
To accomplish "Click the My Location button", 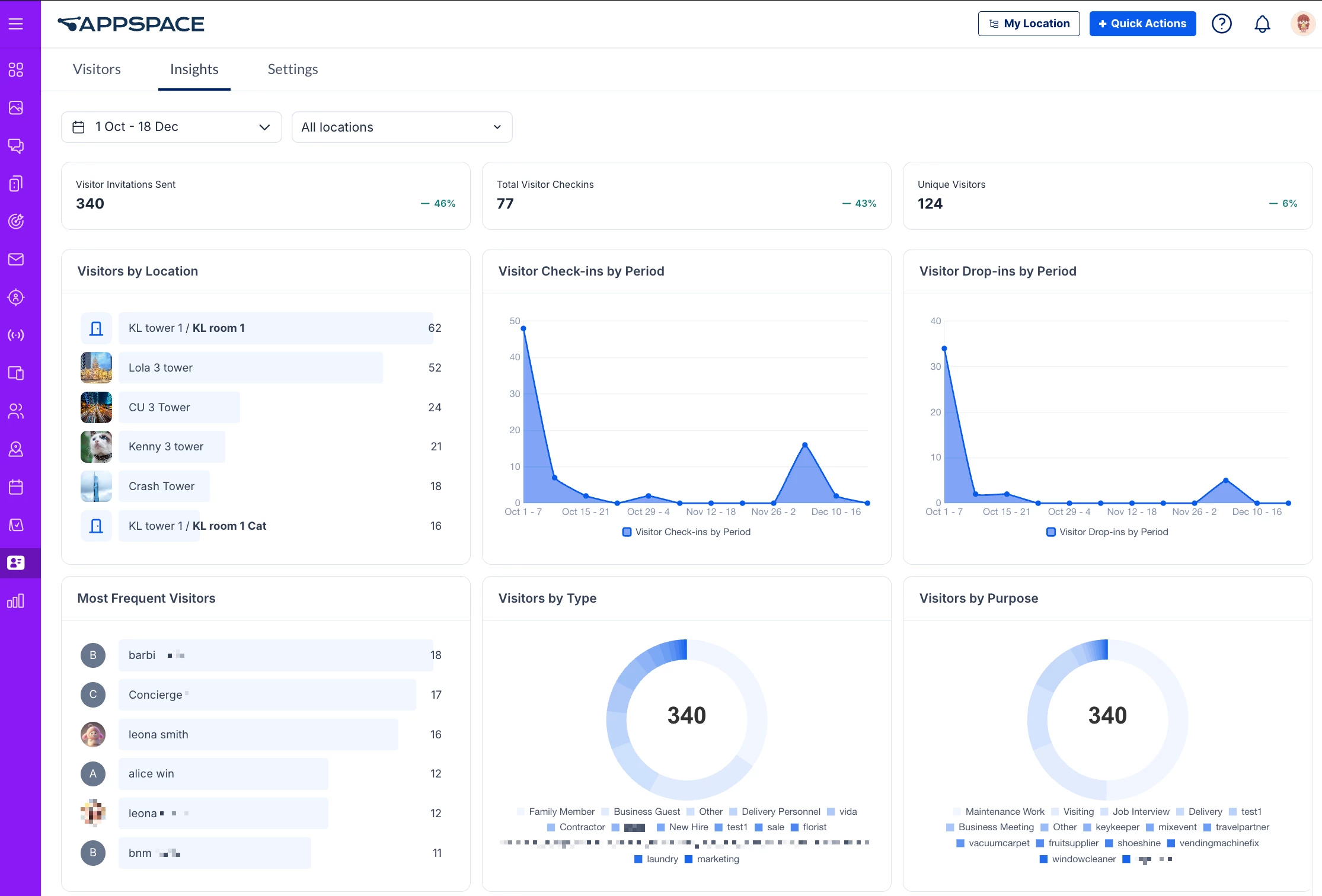I will [1029, 24].
